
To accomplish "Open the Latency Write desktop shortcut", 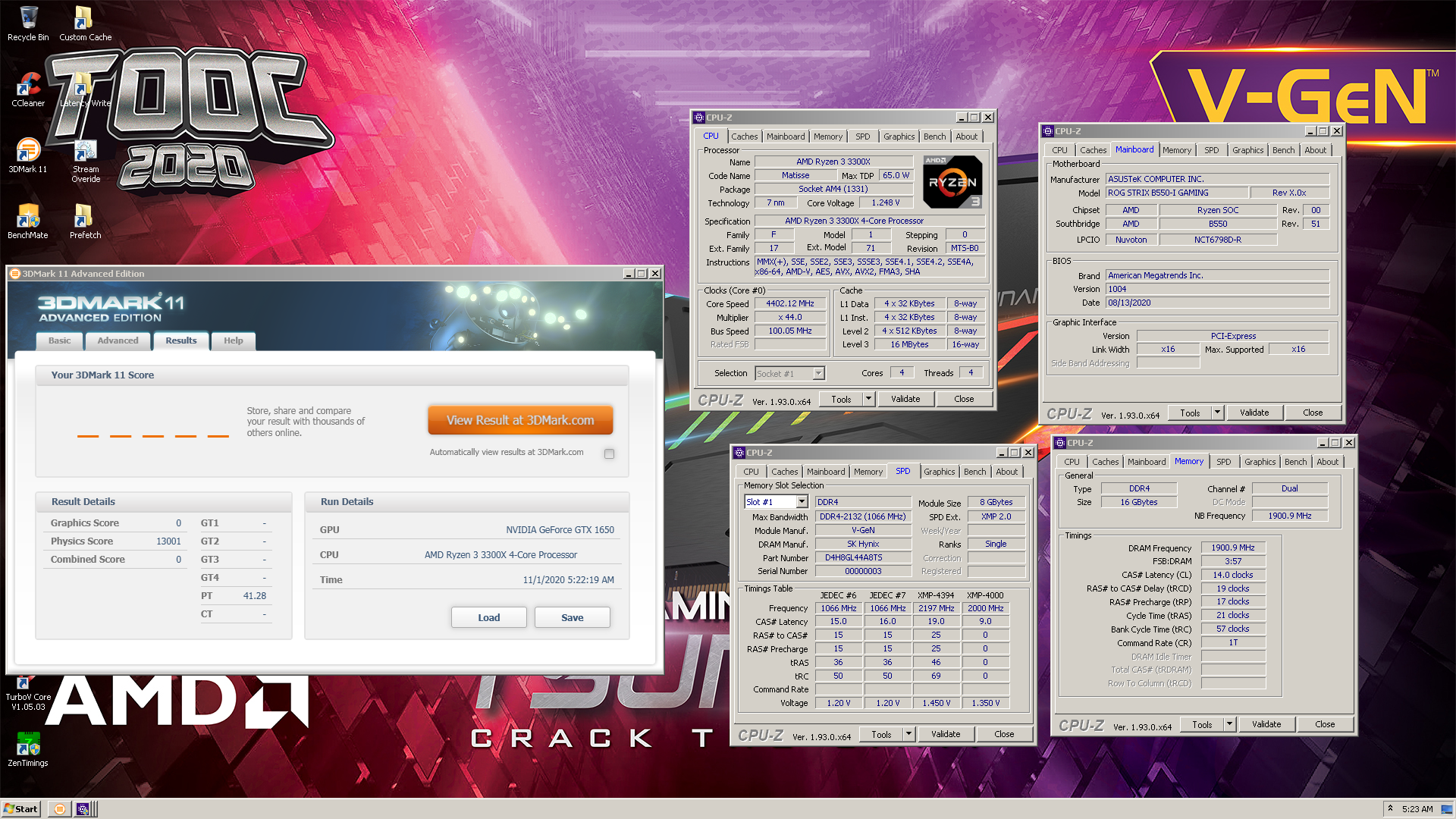I will click(x=85, y=89).
